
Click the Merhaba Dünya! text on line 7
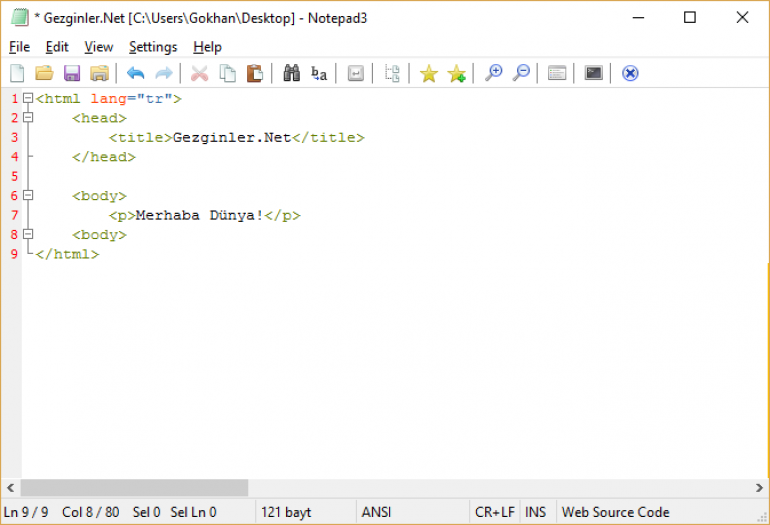(x=199, y=215)
